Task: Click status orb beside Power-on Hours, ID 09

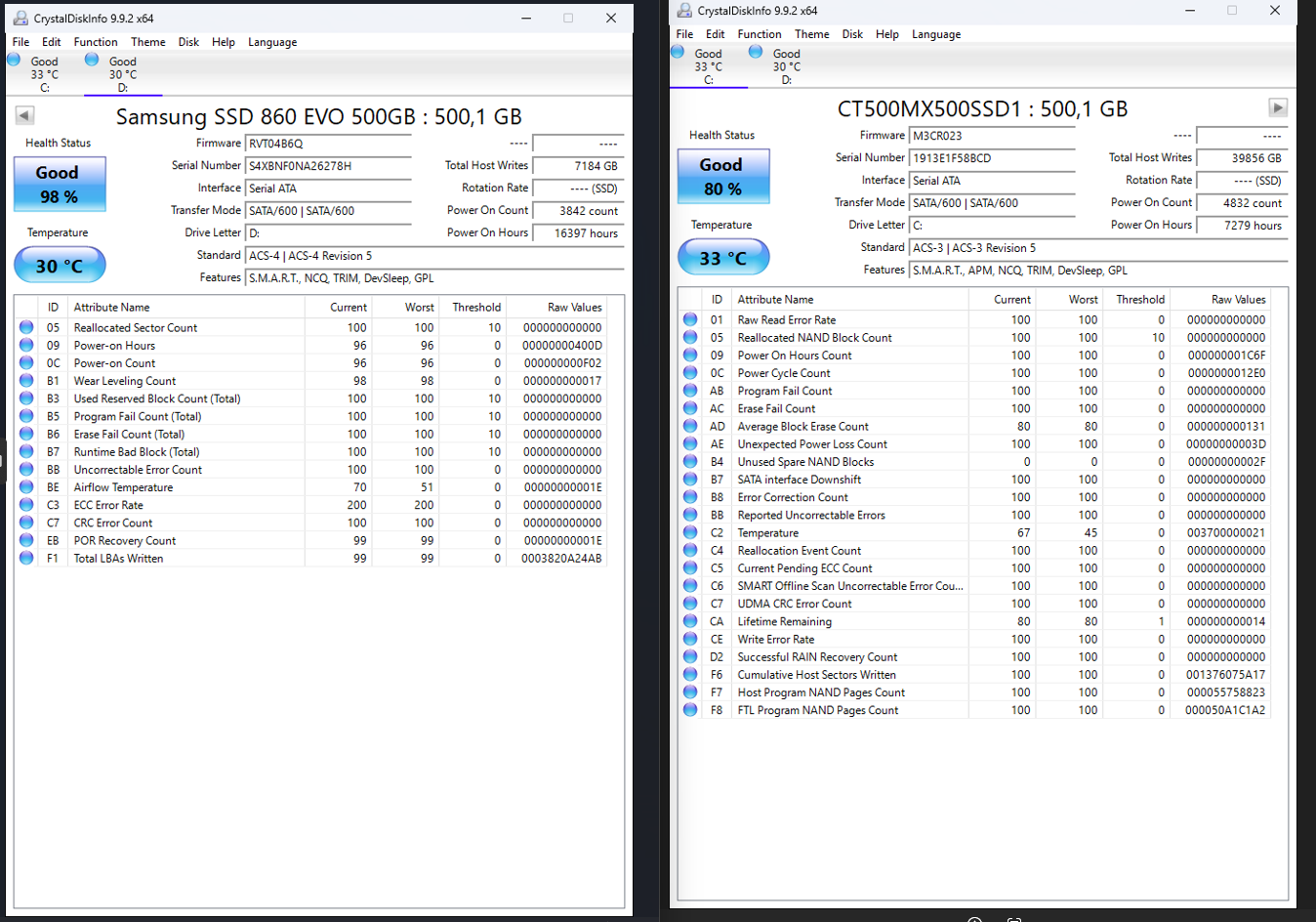Action: pos(26,346)
